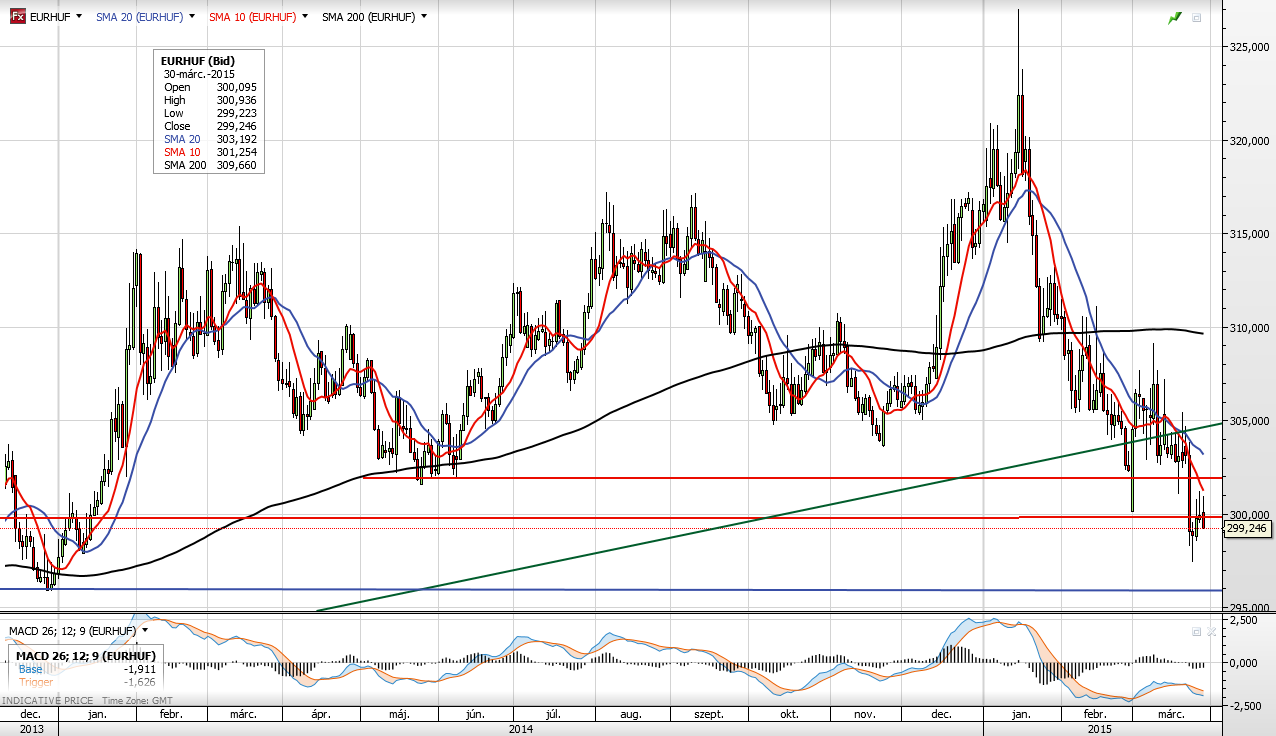The height and width of the screenshot is (736, 1276).
Task: Open the SMA 200 (EURHUF) dropdown
Action: click(424, 17)
